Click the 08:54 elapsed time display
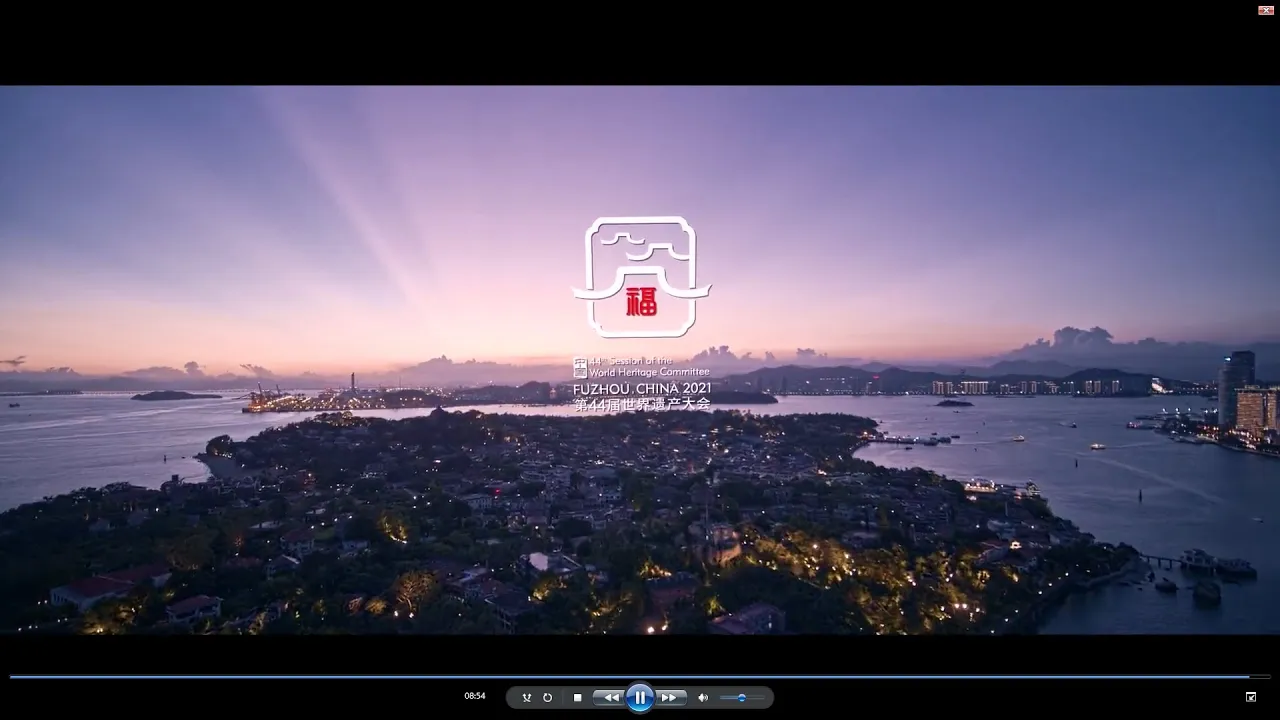This screenshot has height=720, width=1280. click(475, 696)
